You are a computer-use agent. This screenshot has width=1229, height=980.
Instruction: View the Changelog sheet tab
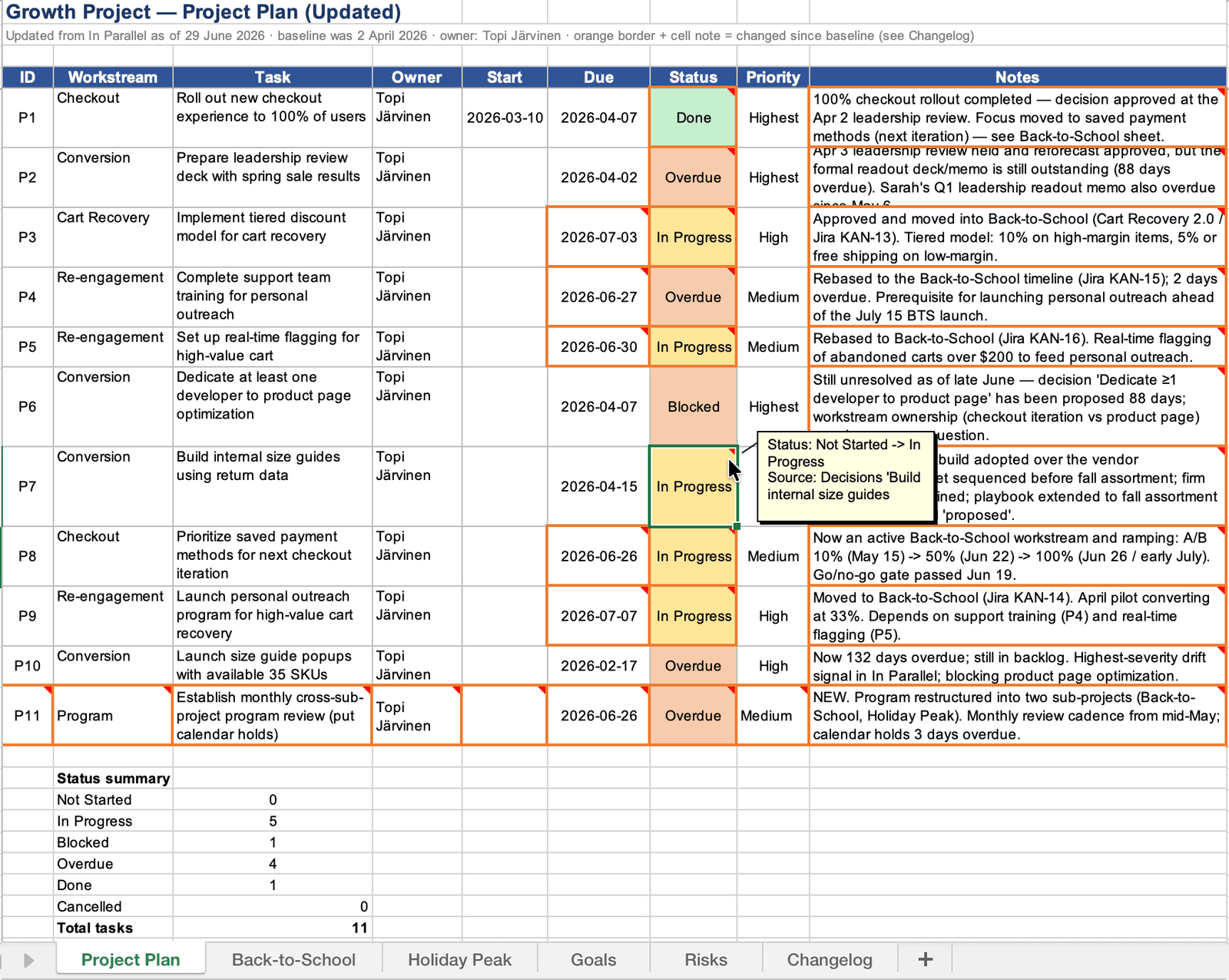tap(830, 959)
